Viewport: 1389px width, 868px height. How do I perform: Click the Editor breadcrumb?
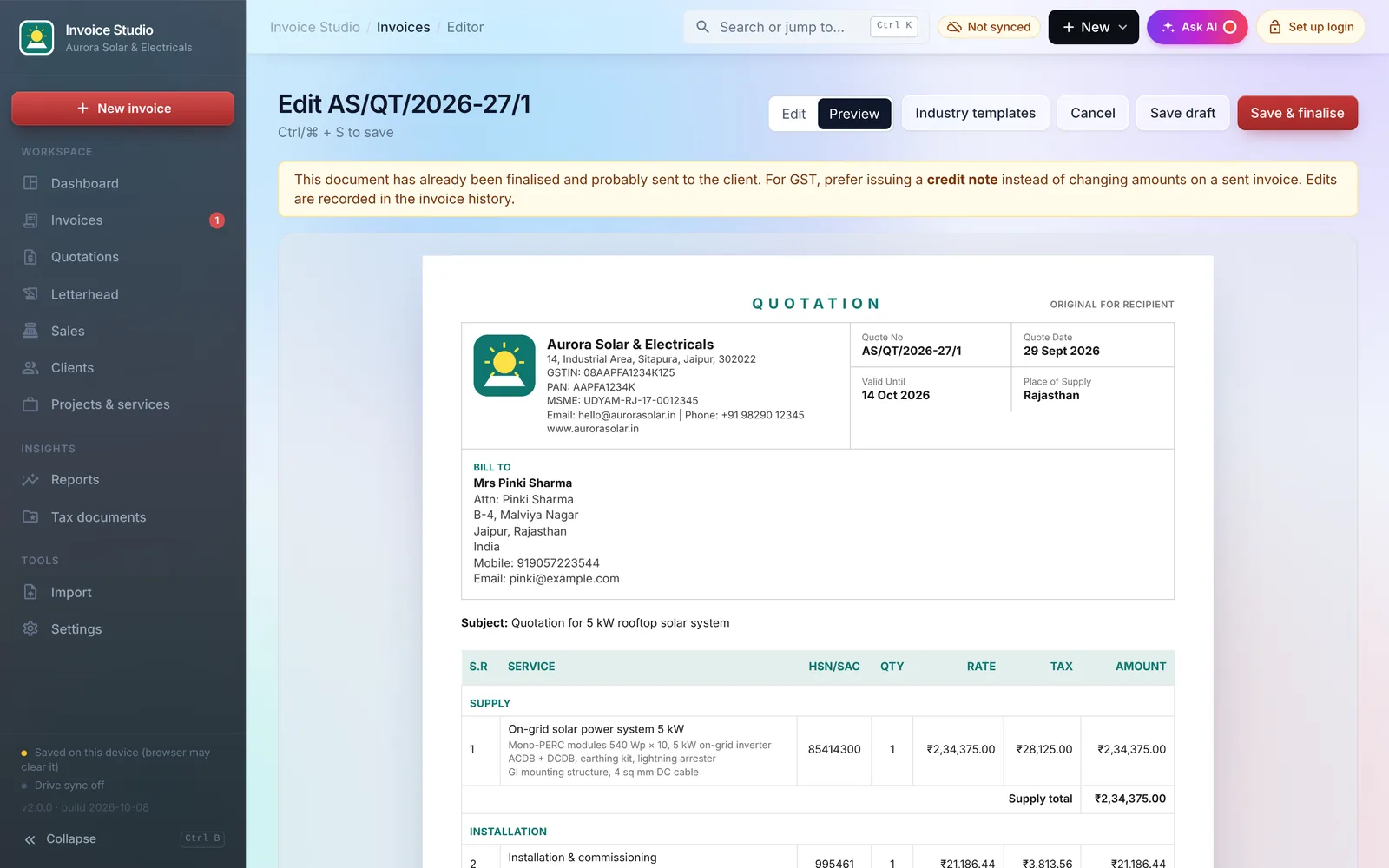tap(465, 27)
